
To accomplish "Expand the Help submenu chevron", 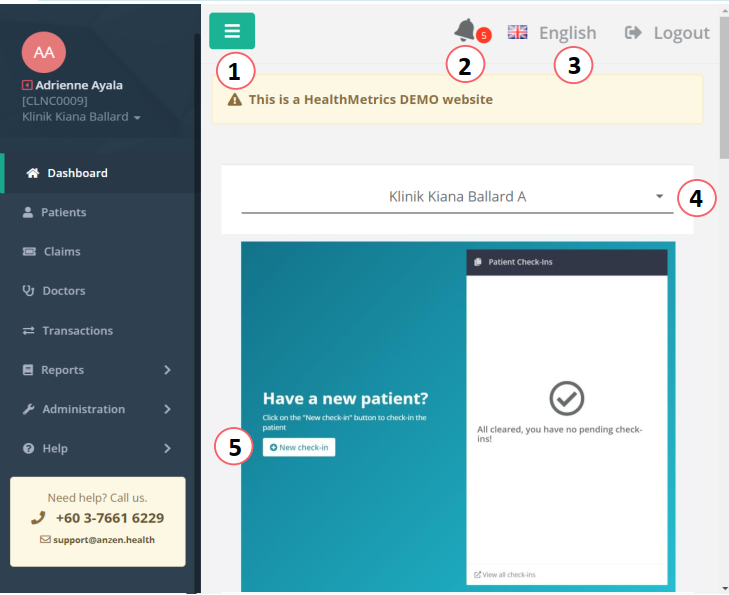I will coord(167,449).
